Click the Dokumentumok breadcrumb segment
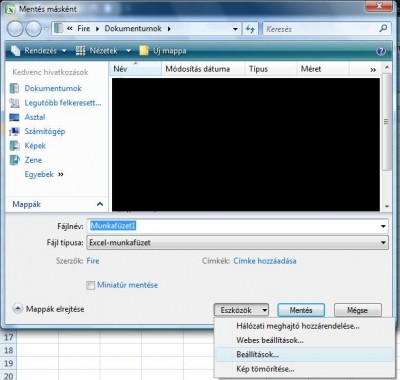 pyautogui.click(x=133, y=29)
